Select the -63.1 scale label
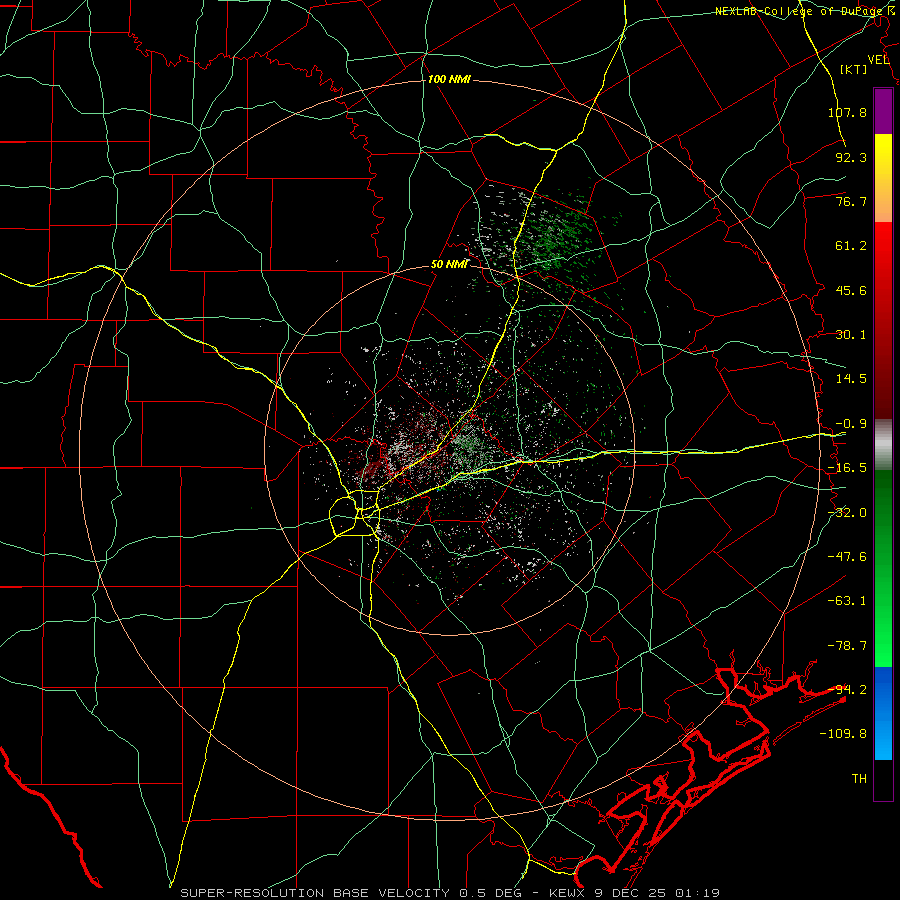Screen dimensions: 900x900 point(847,601)
